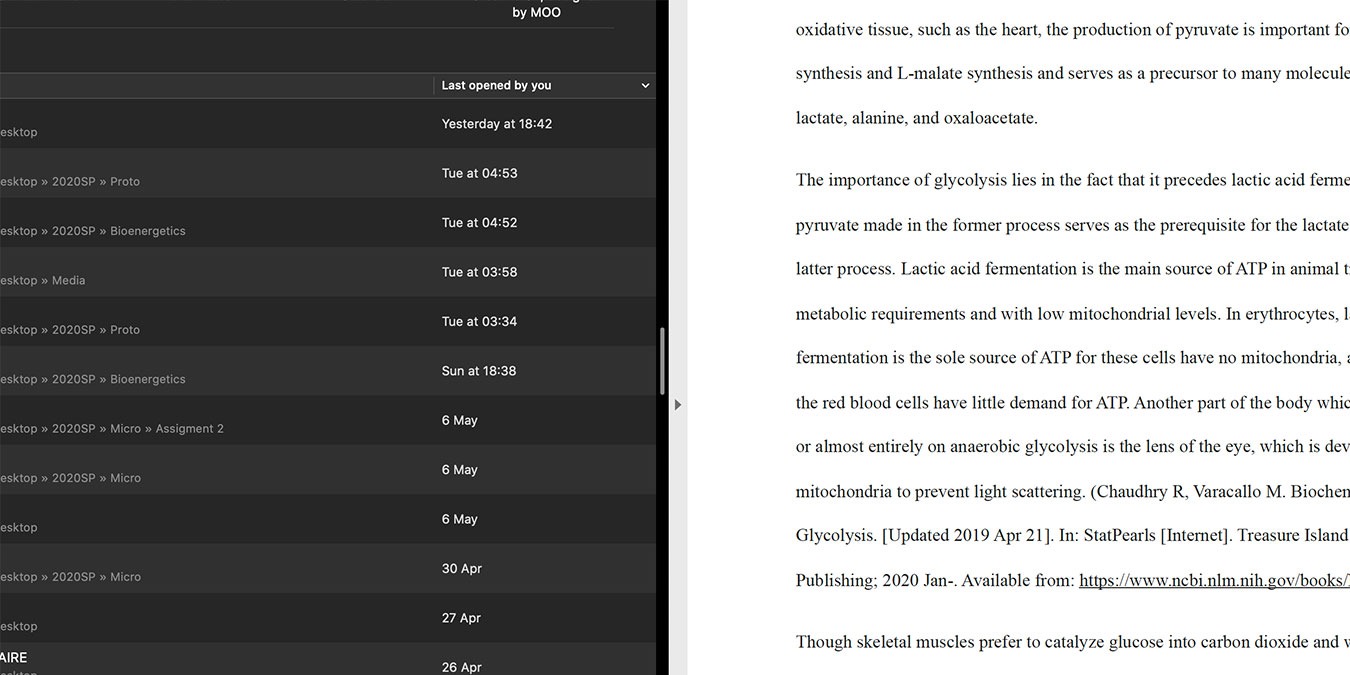This screenshot has height=675, width=1350.
Task: Click the file list scrollbar thumb
Action: coord(661,360)
